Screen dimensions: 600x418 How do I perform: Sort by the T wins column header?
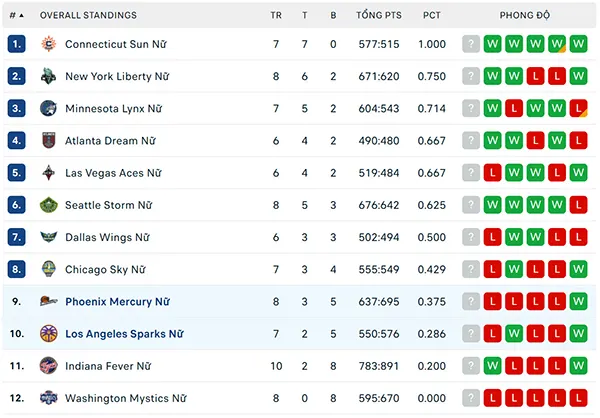(x=305, y=15)
